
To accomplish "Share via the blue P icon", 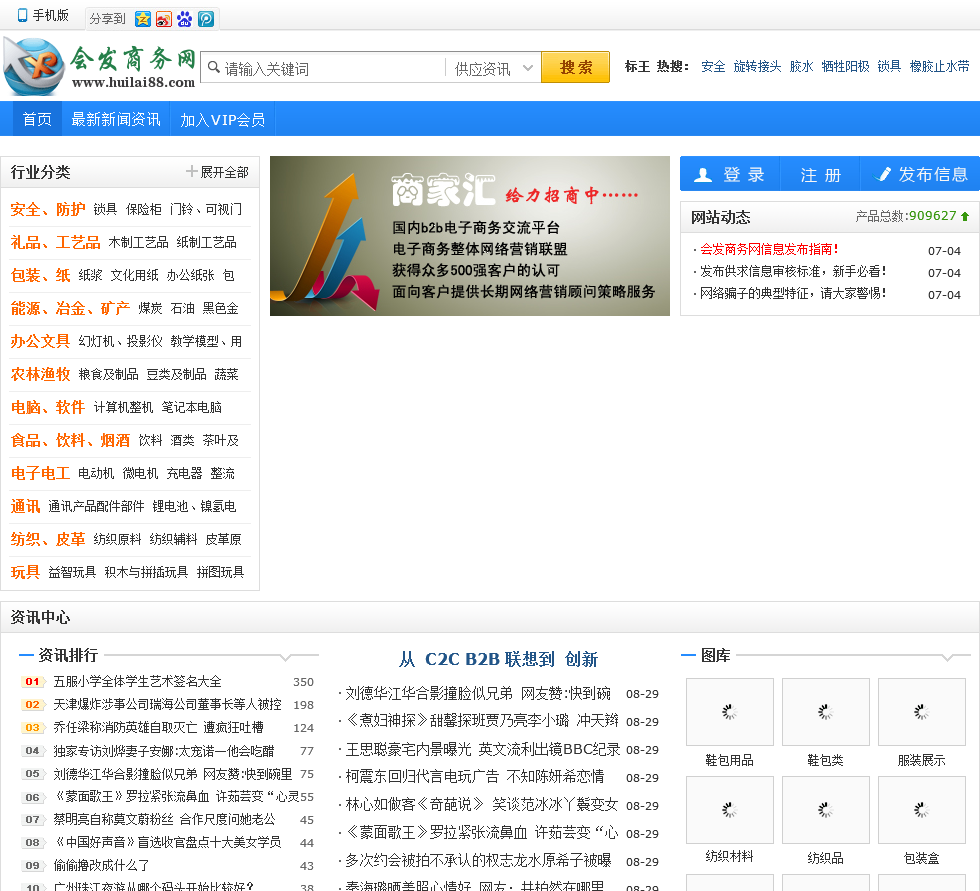I will pyautogui.click(x=206, y=19).
